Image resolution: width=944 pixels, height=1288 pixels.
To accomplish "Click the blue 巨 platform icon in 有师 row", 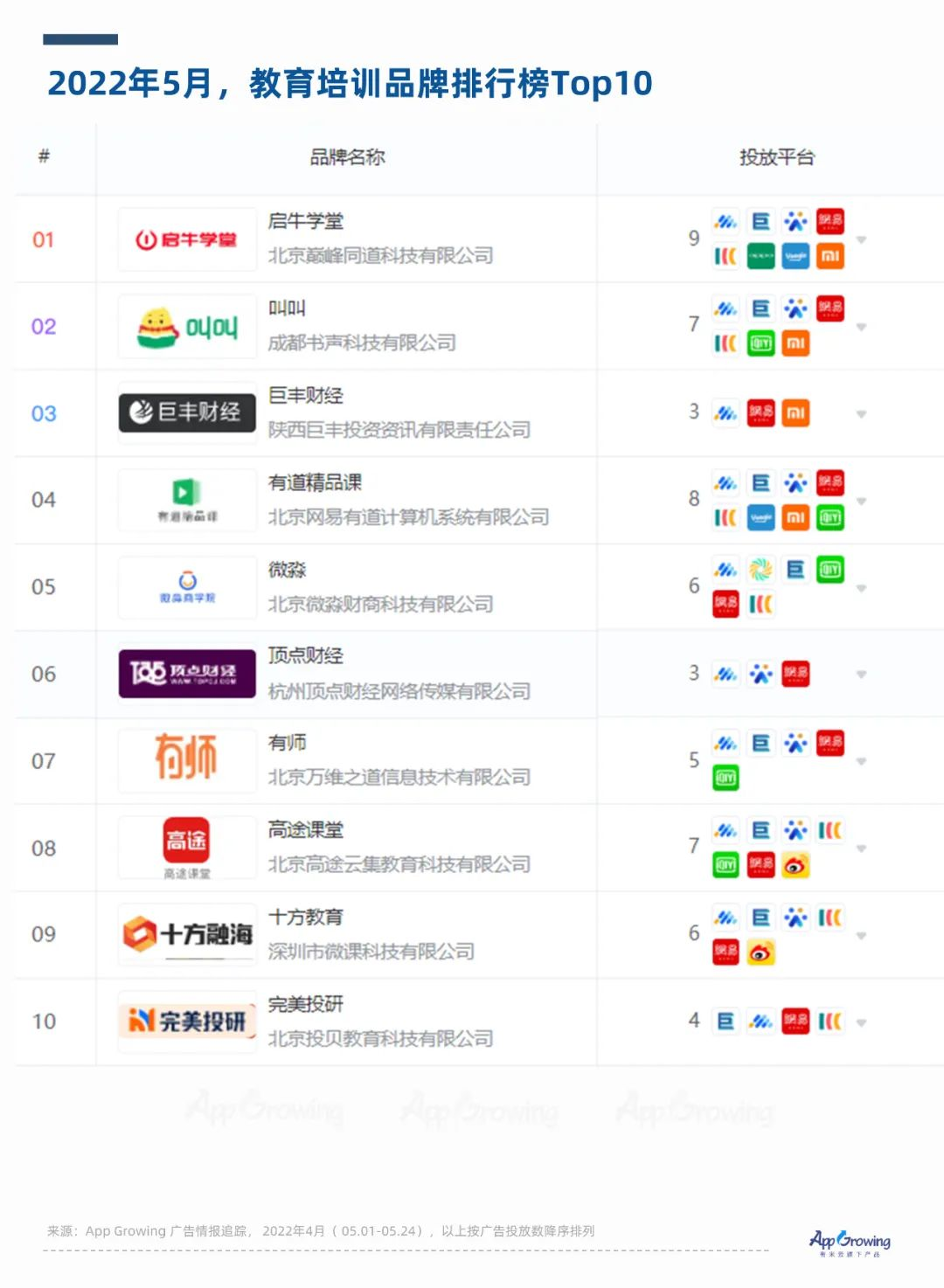I will tap(760, 744).
